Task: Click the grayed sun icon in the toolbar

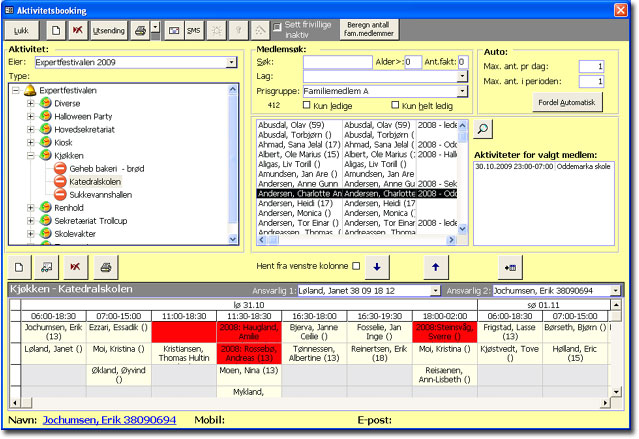Action: 217,31
